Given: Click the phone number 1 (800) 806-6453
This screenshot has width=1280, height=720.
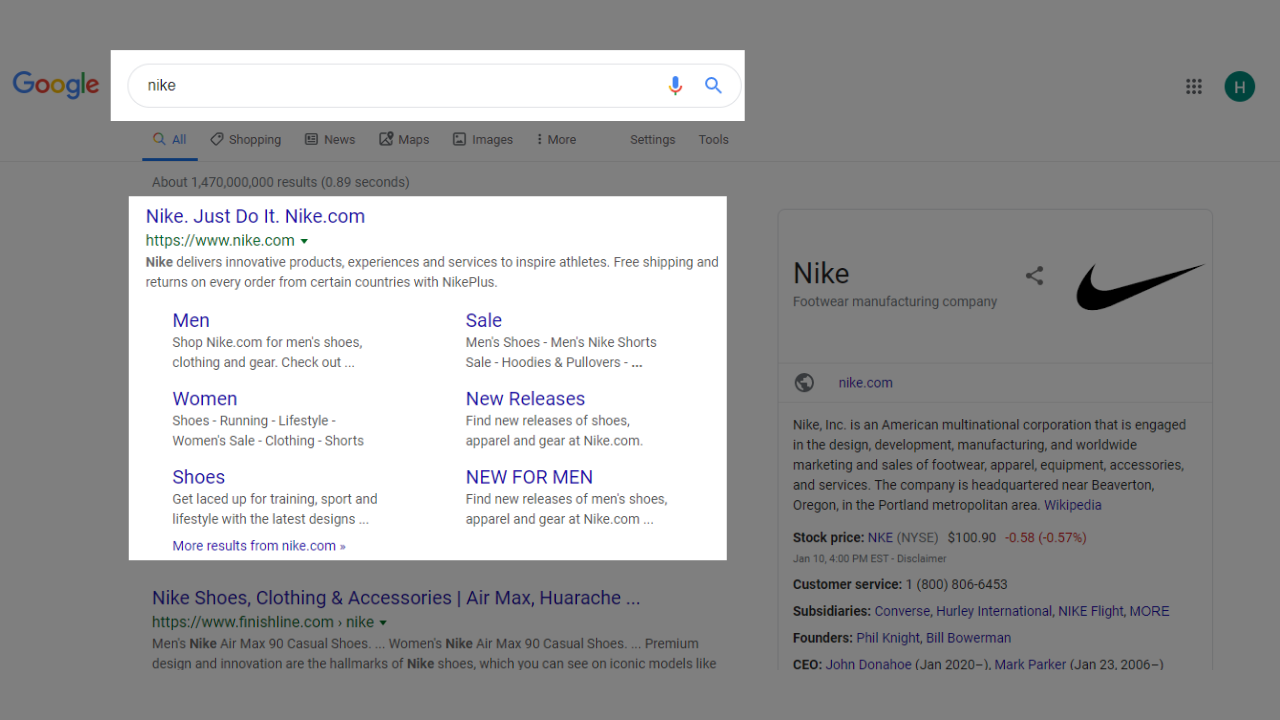Looking at the screenshot, I should [956, 584].
